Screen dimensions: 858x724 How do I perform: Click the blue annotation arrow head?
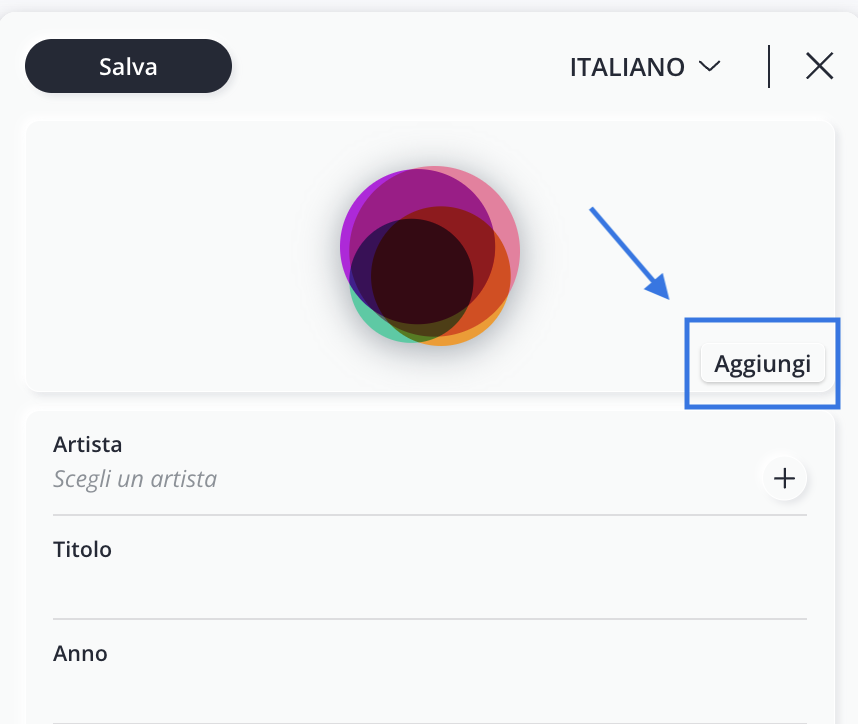click(x=658, y=287)
